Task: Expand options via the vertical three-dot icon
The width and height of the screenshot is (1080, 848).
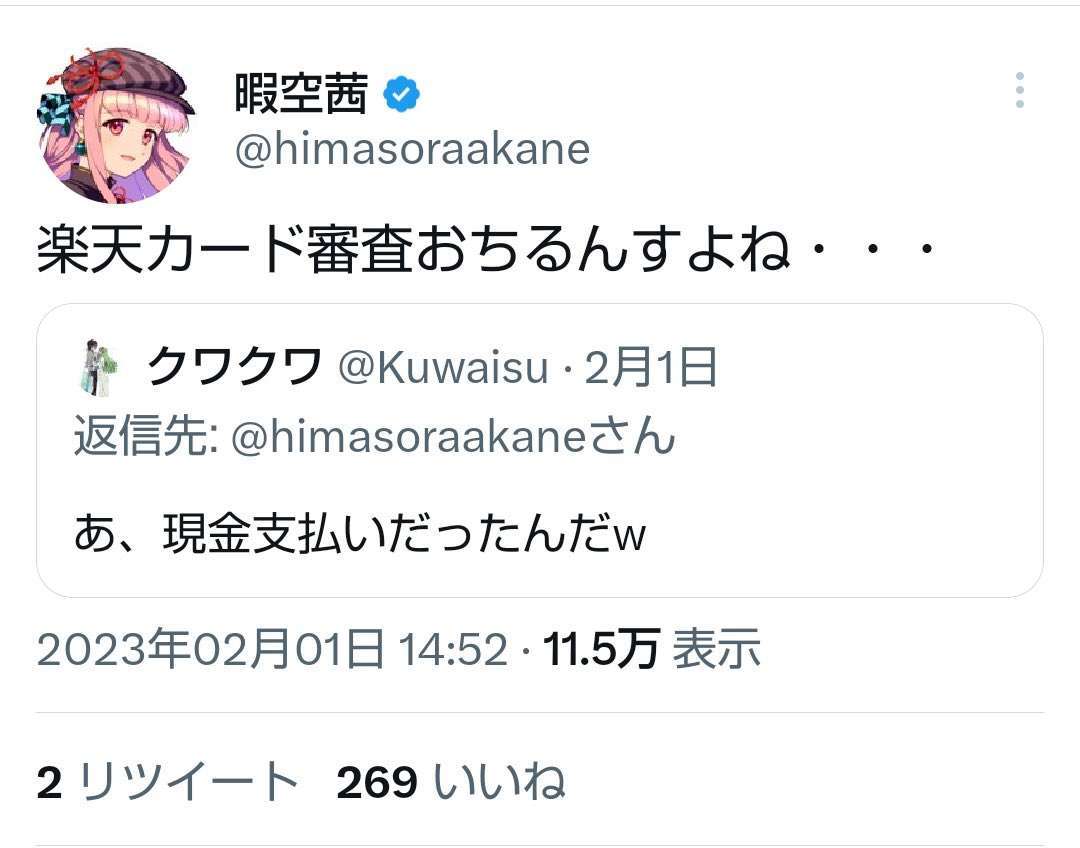Action: pyautogui.click(x=1020, y=90)
